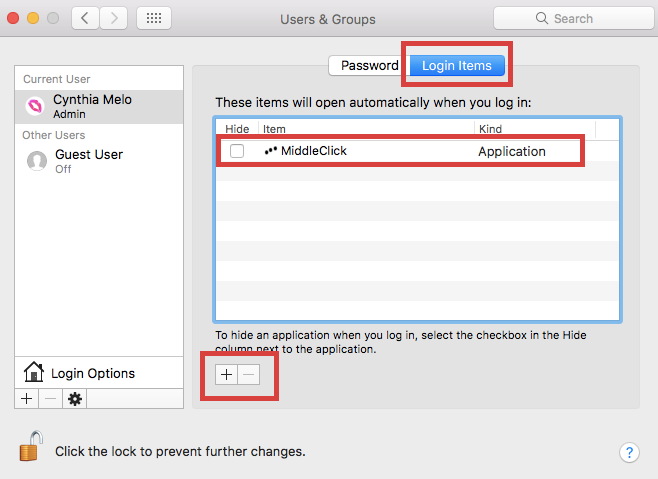Click the lock icon to prevent changes
This screenshot has width=658, height=479.
[x=31, y=446]
